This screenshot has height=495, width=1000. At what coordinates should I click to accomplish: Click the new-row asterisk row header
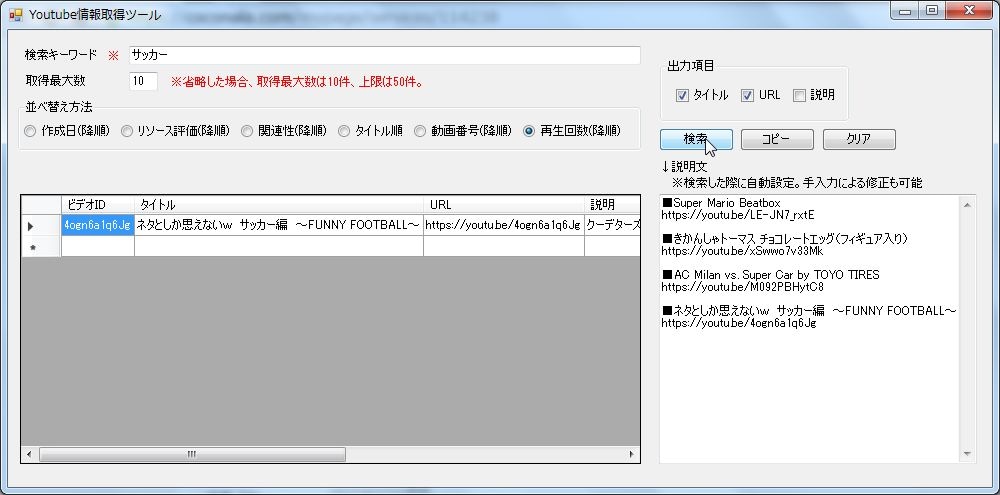[x=41, y=246]
